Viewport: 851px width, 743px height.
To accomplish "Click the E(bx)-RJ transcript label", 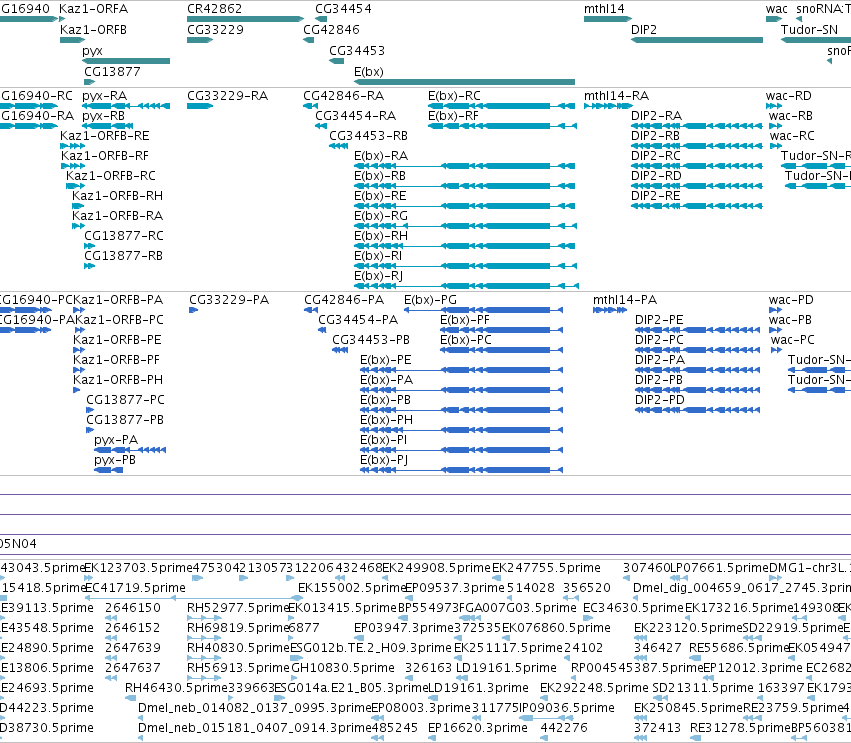I will 378,276.
